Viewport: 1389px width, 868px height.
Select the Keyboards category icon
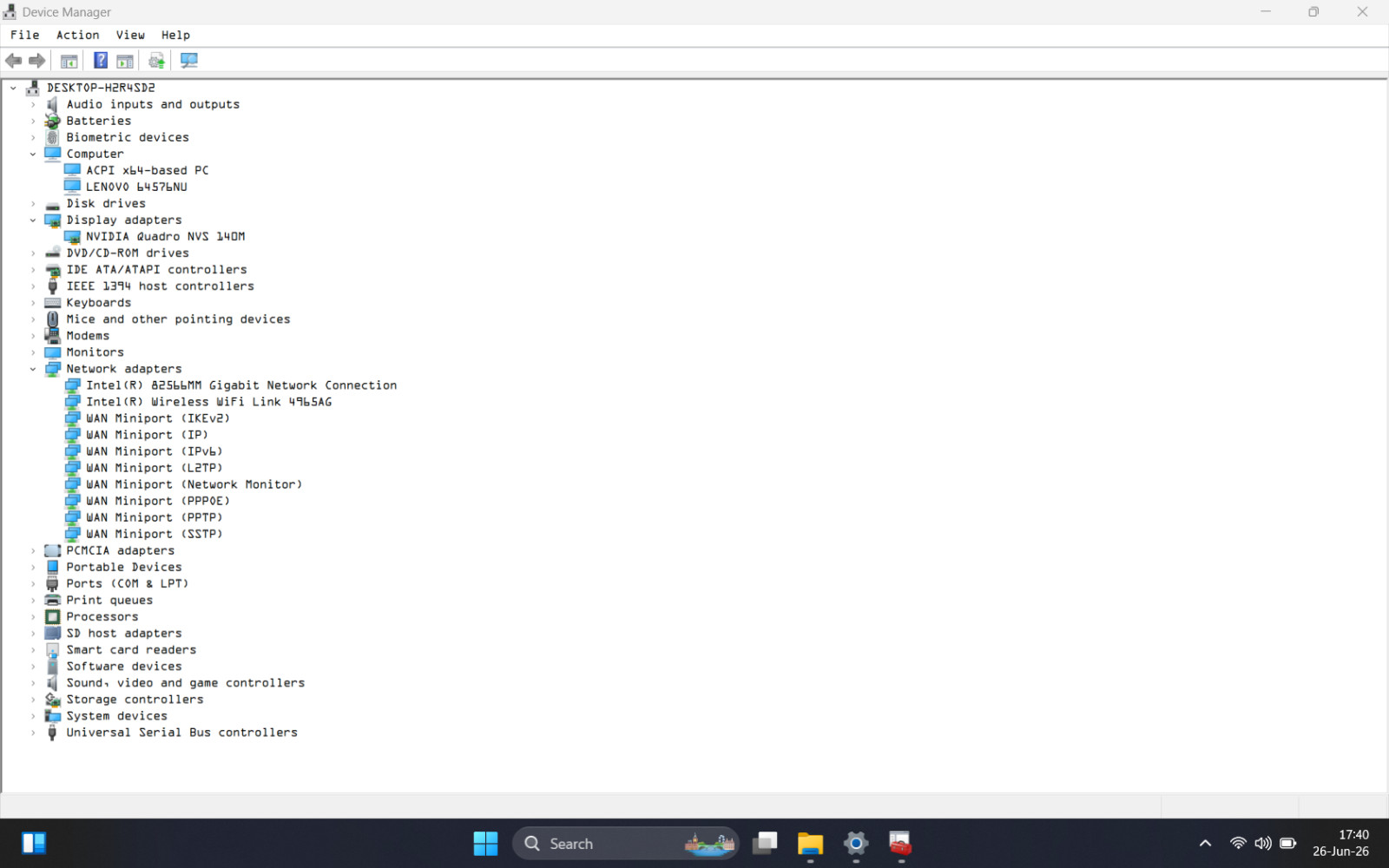coord(52,303)
